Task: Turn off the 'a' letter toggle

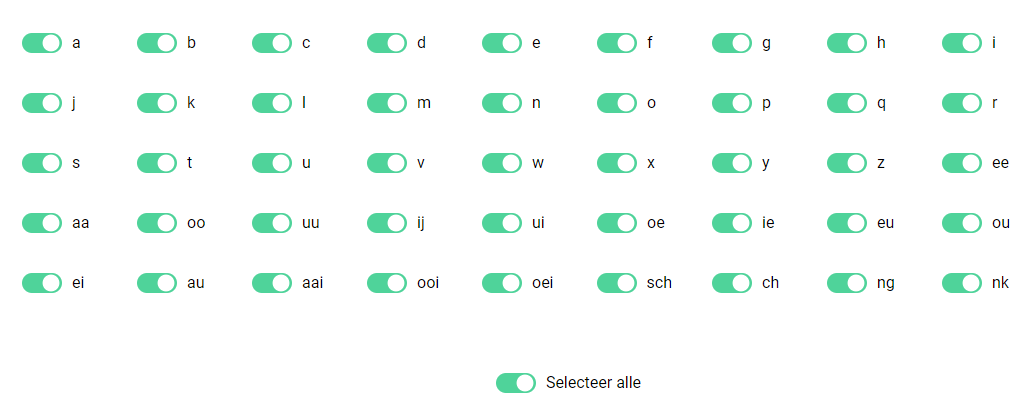Action: [42, 43]
